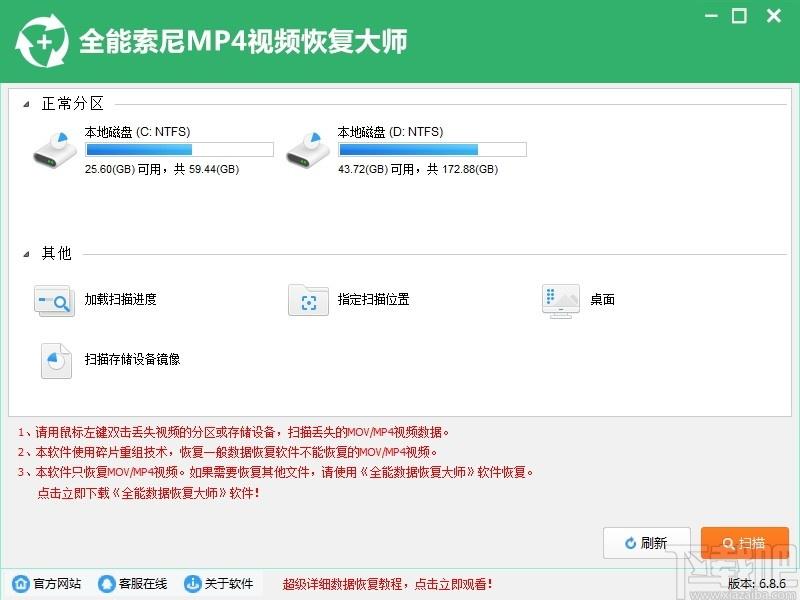The height and width of the screenshot is (600, 800).
Task: Click the 指定扫描位置 text label
Action: coord(373,300)
